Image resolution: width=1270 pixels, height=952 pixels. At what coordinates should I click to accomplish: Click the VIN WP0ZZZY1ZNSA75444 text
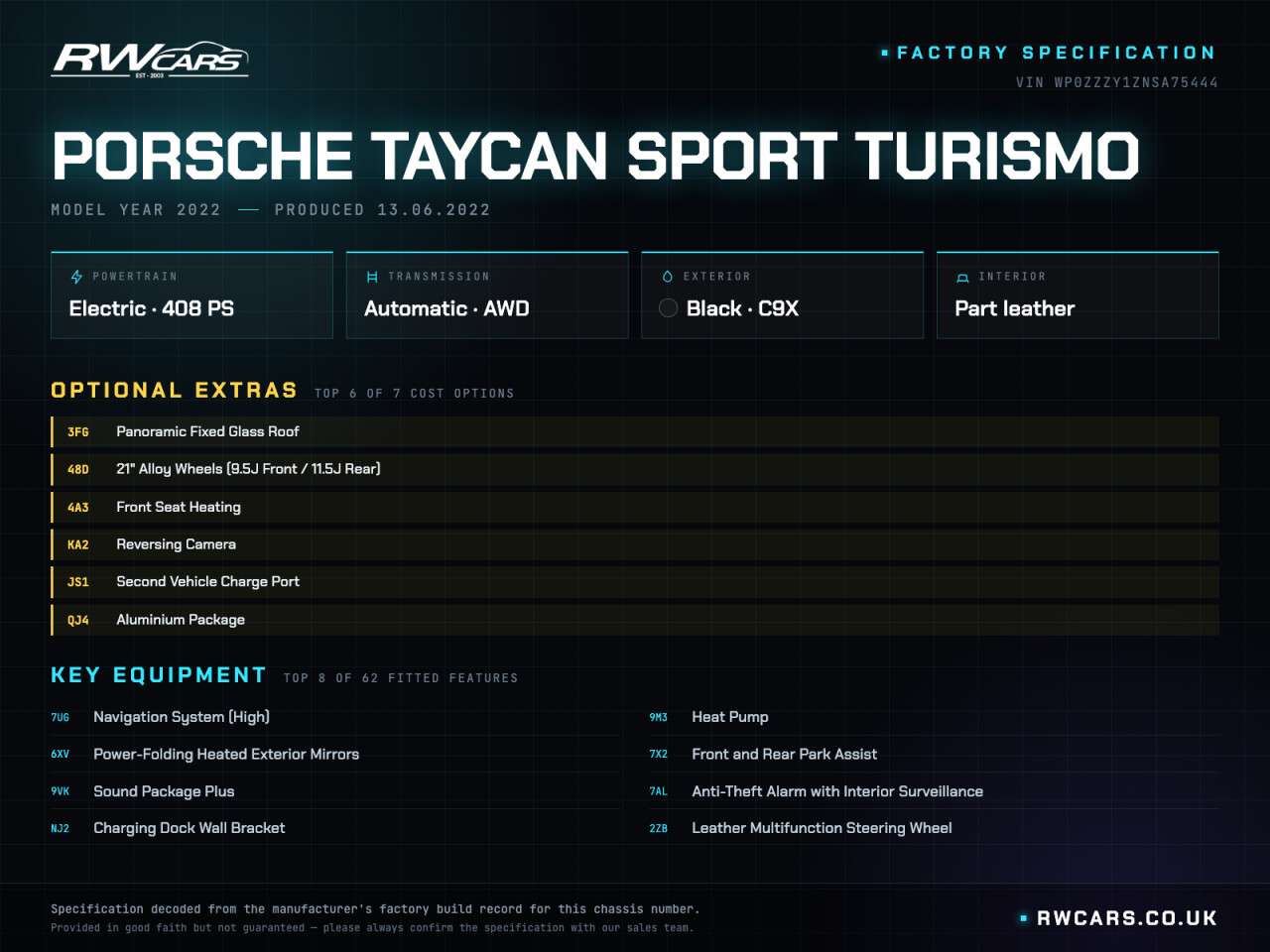pyautogui.click(x=1117, y=82)
